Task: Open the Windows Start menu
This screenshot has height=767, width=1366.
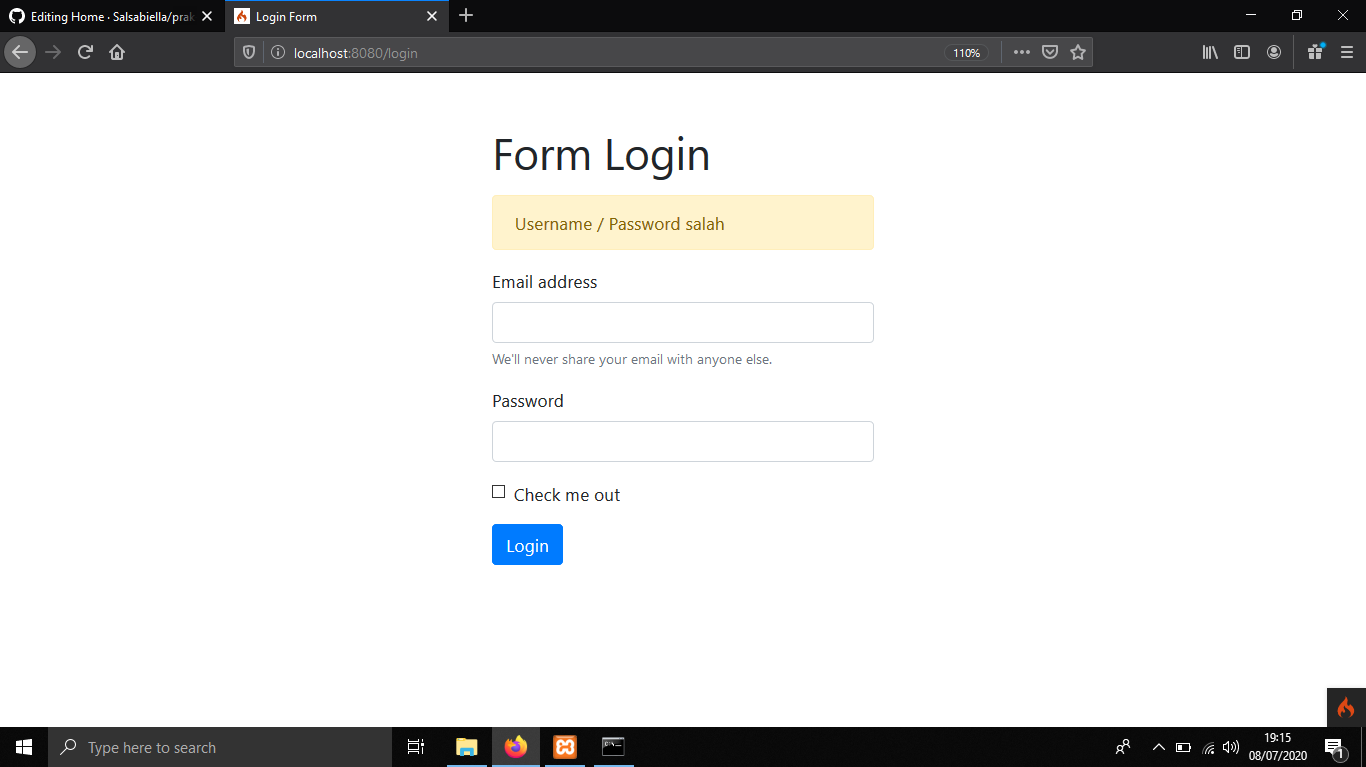Action: pyautogui.click(x=24, y=747)
